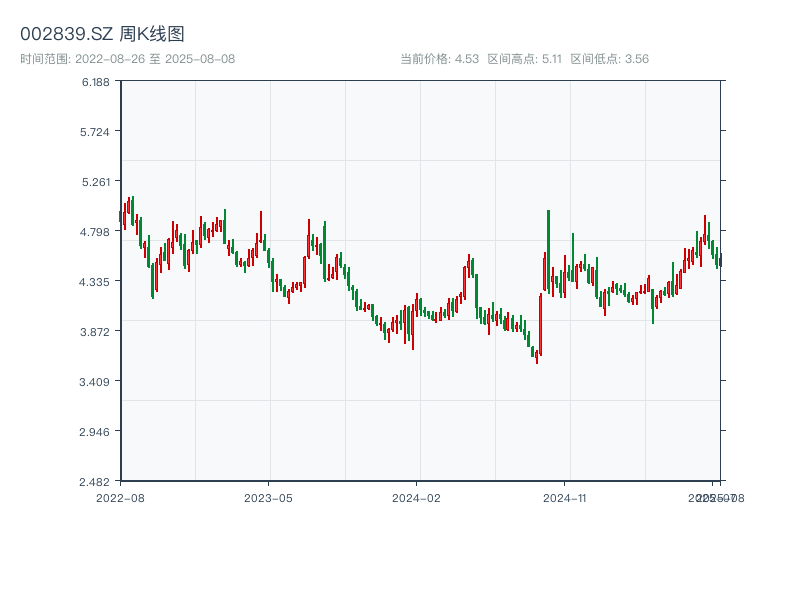Click the 3.872 y-axis price label
This screenshot has width=800, height=600.
coord(96,332)
